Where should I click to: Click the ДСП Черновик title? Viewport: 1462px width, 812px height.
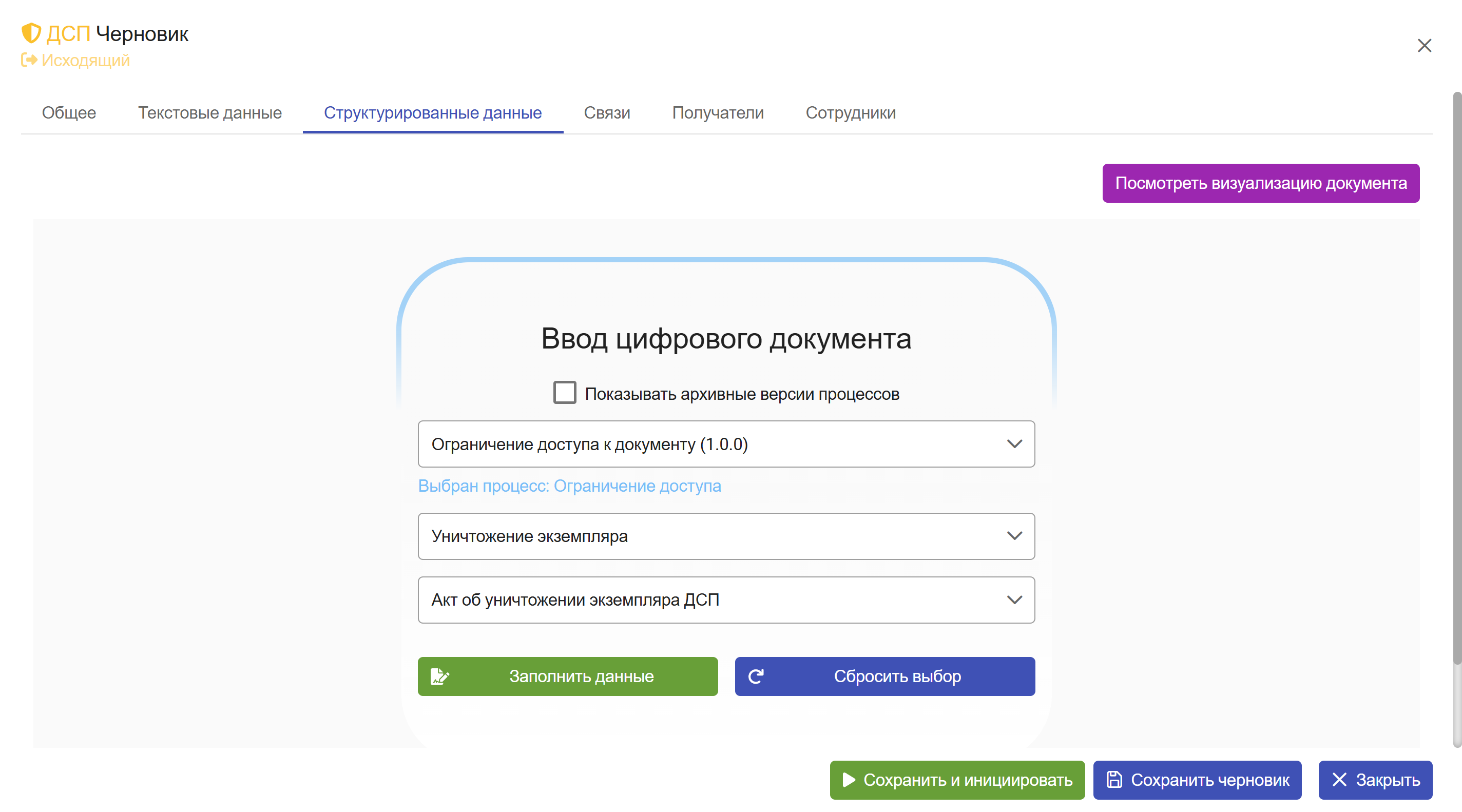click(117, 33)
